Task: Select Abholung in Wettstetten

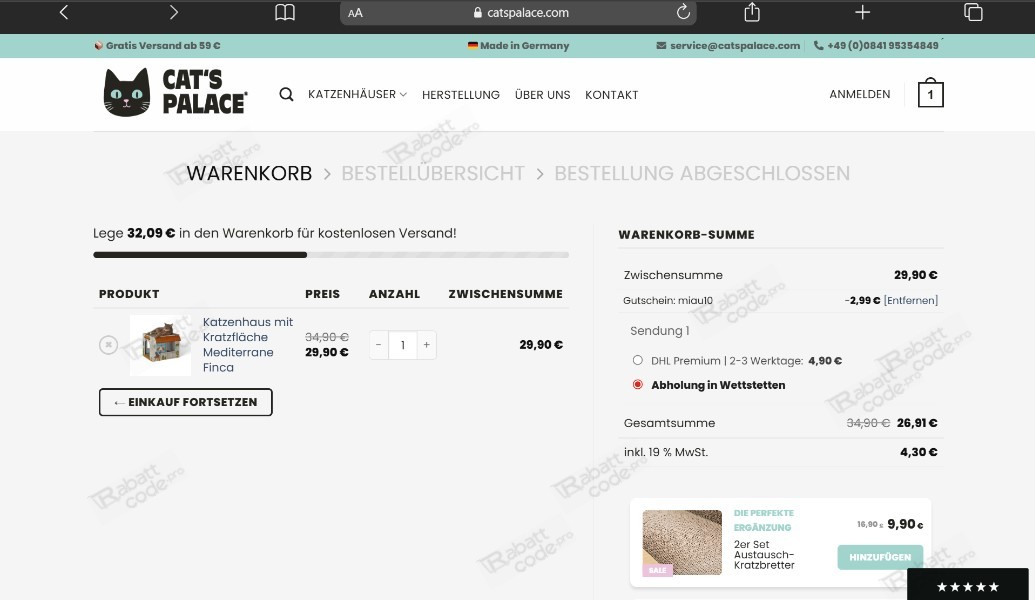Action: (637, 384)
